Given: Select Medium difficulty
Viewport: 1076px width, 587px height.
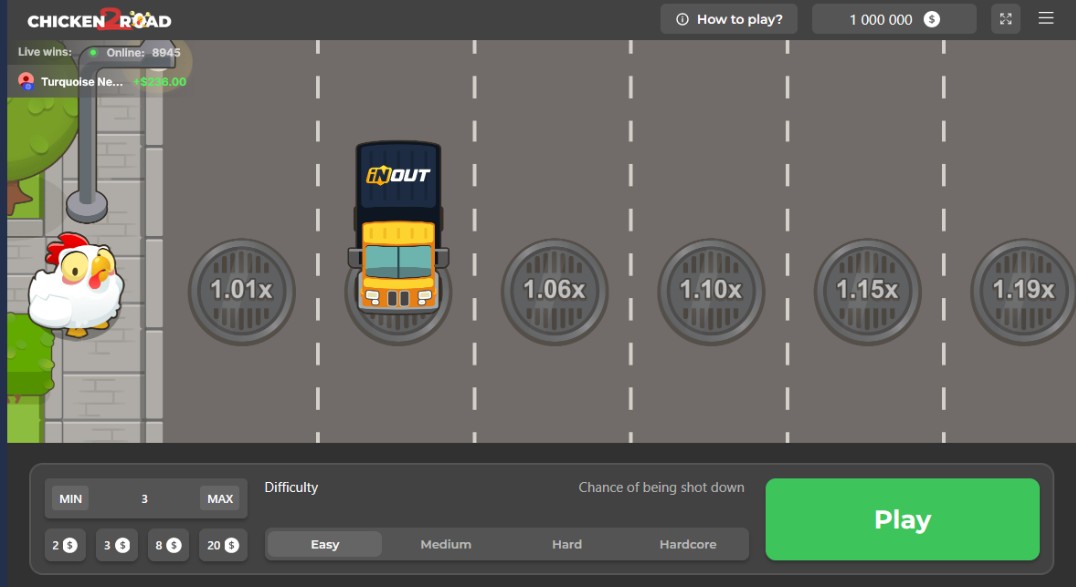Looking at the screenshot, I should (x=445, y=544).
